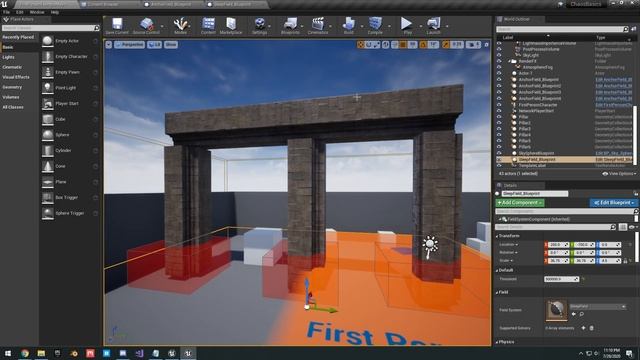Toggle visibility of Actor 1
This screenshot has width=640, height=360.
tap(499, 73)
